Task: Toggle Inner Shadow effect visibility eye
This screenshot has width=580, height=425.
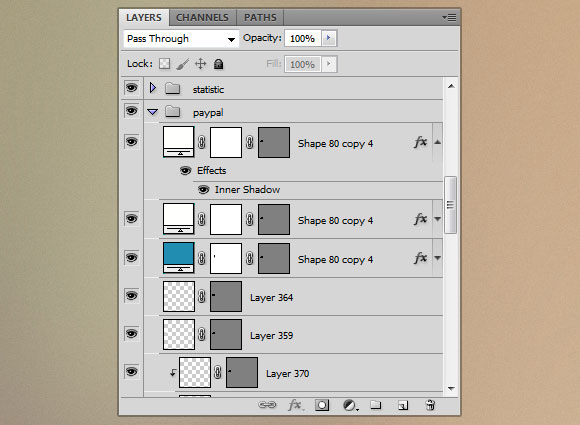Action: point(203,190)
